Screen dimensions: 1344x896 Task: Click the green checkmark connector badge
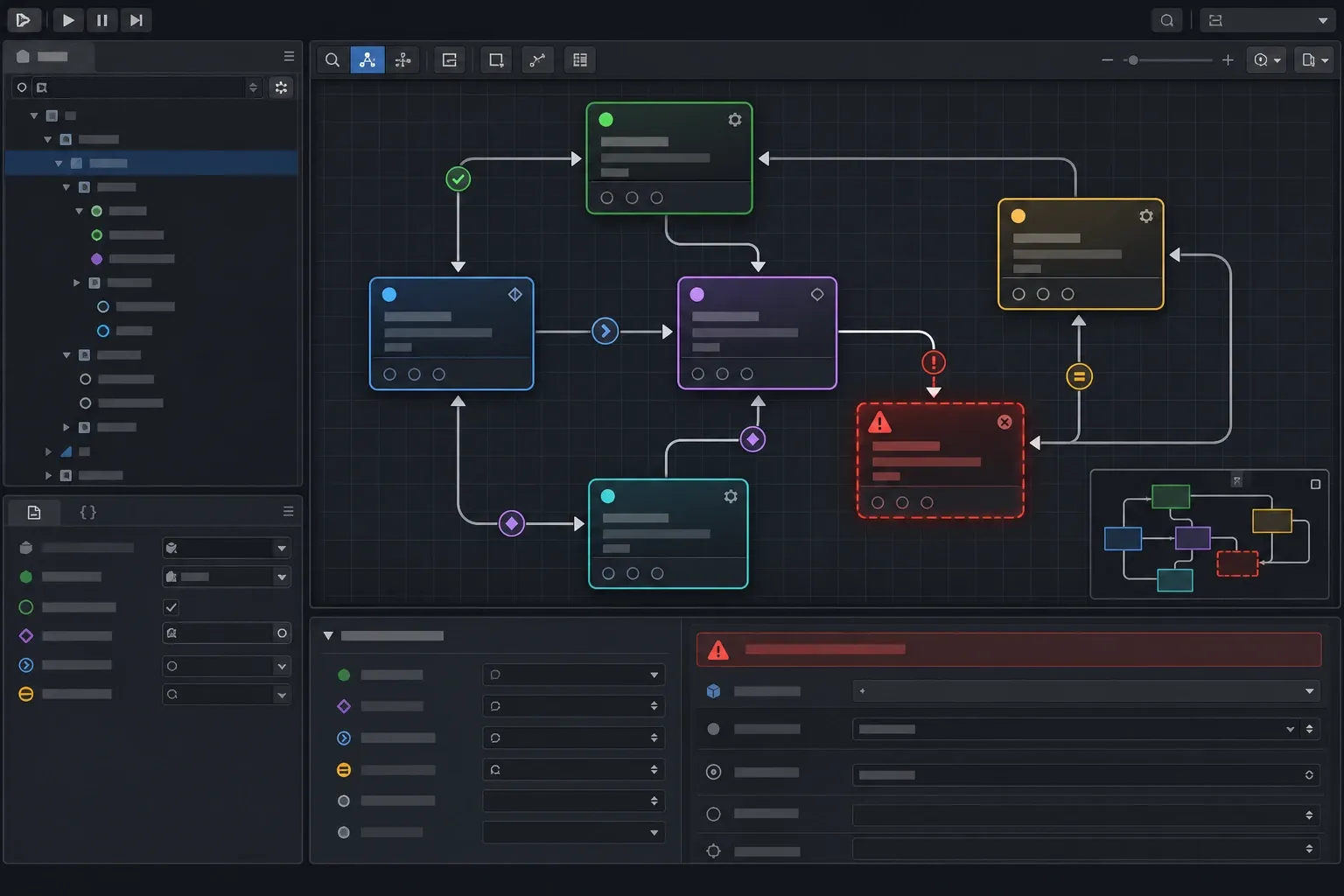pos(458,179)
